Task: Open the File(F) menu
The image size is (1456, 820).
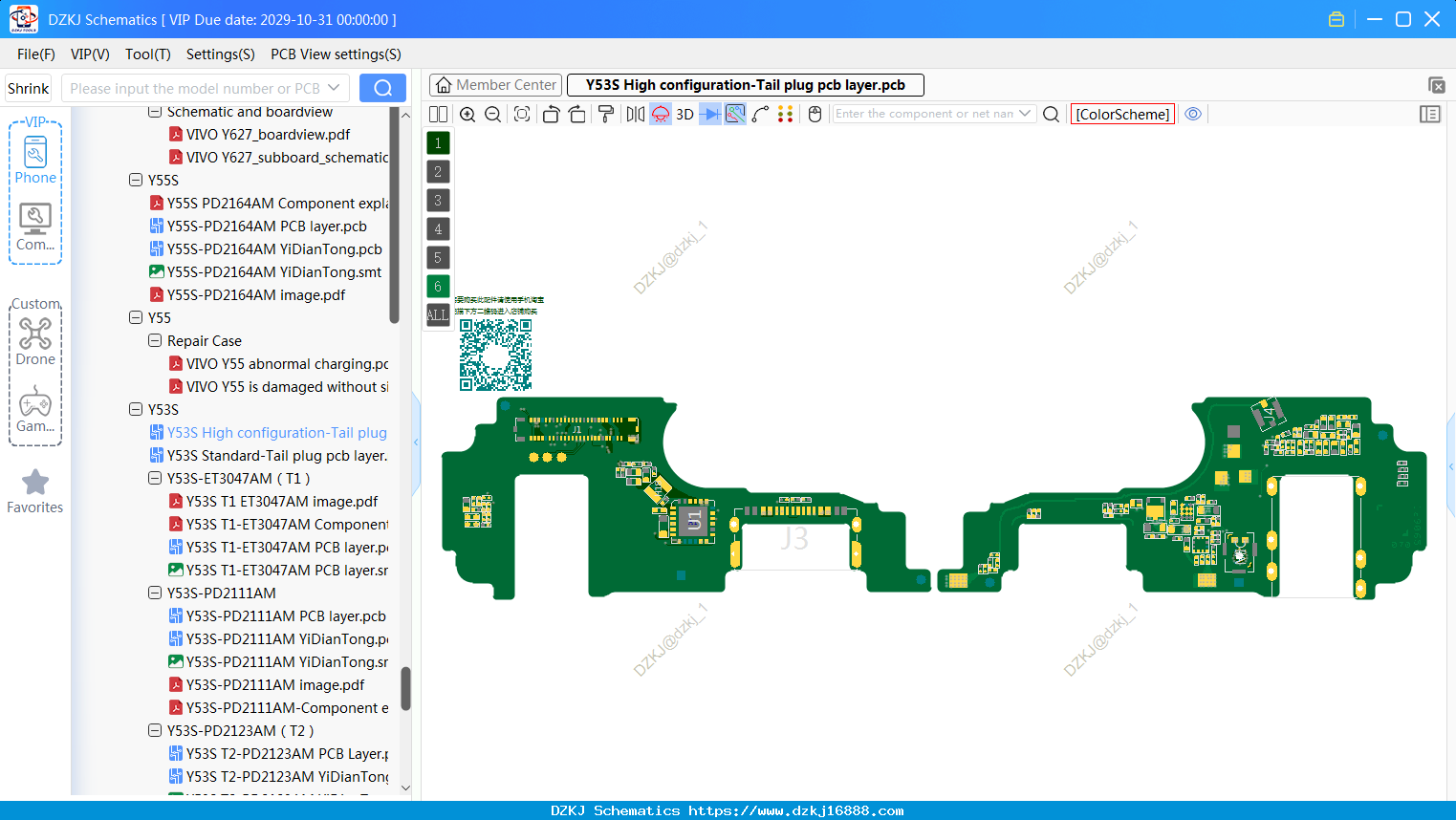Action: 36,54
